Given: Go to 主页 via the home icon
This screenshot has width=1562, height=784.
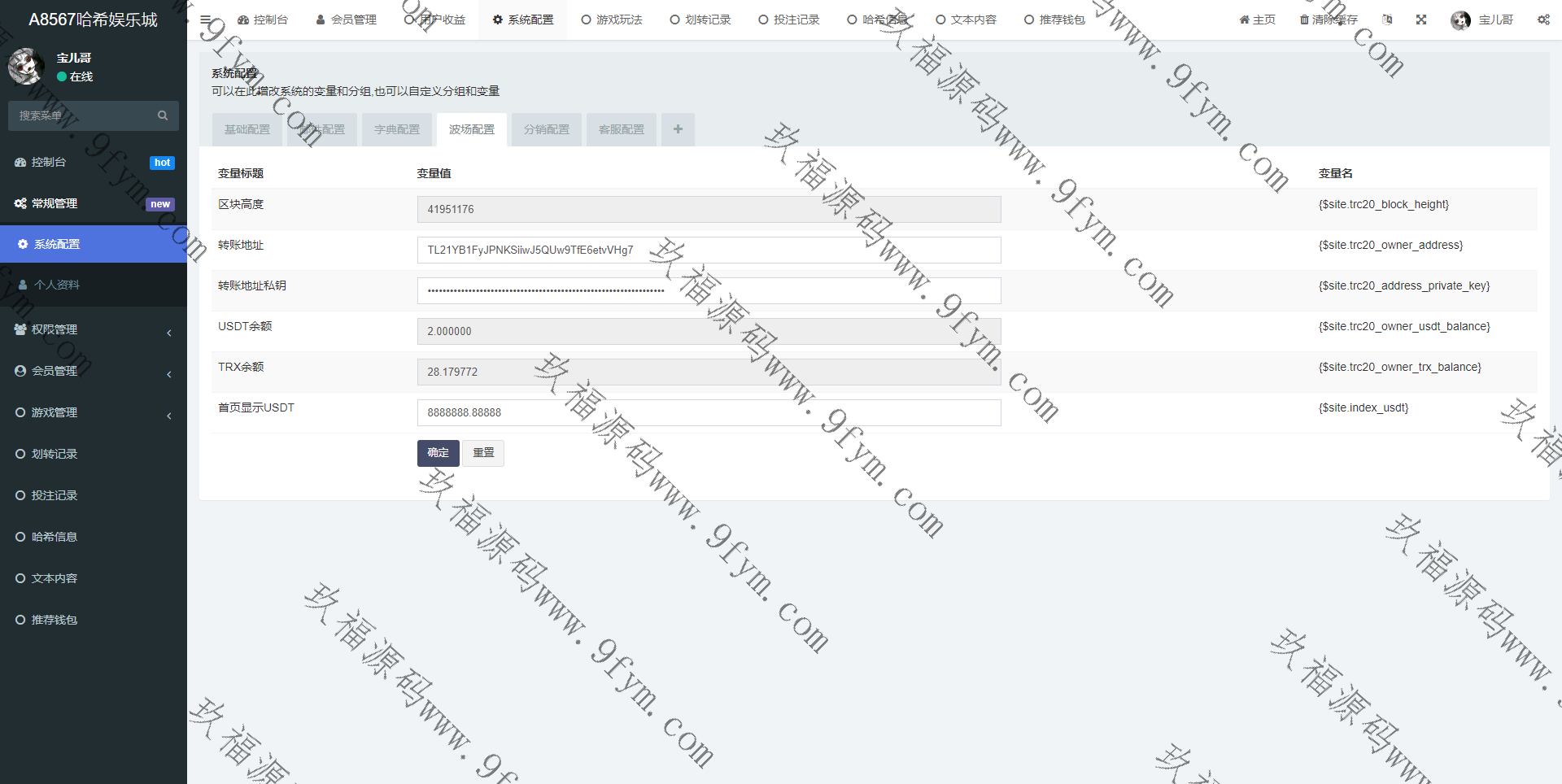Looking at the screenshot, I should point(1257,20).
